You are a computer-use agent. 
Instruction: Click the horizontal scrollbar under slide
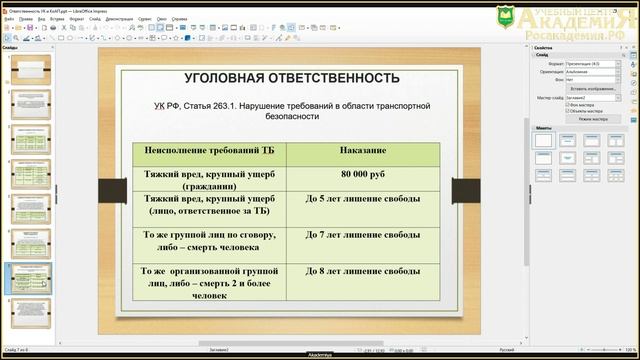(x=291, y=343)
